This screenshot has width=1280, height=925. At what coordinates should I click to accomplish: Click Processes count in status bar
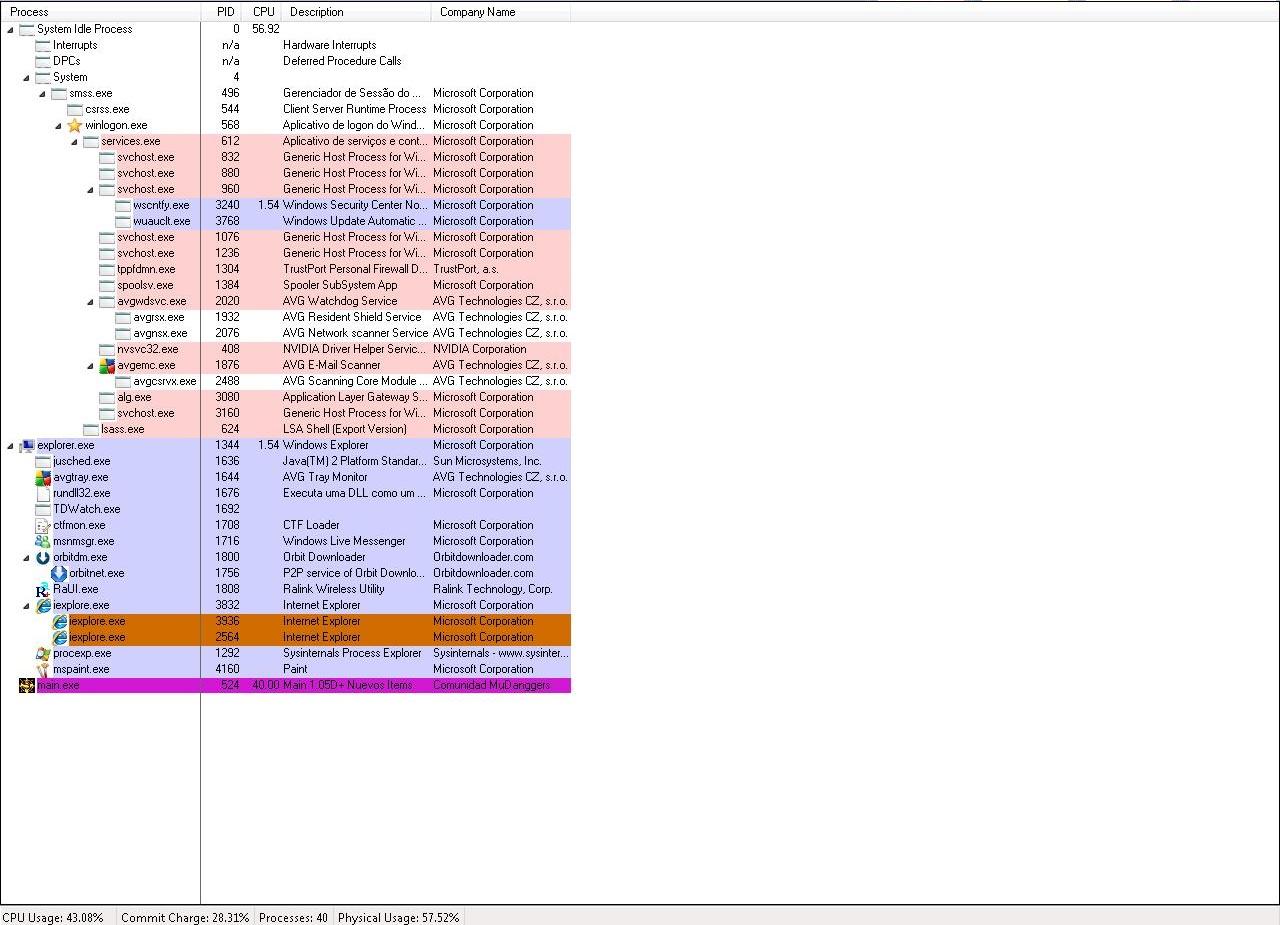[x=293, y=917]
